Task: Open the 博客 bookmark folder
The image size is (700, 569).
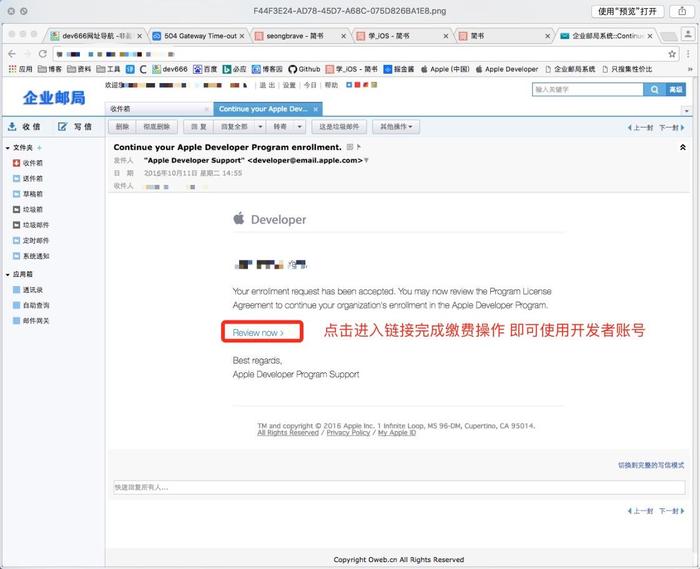Action: [x=50, y=69]
